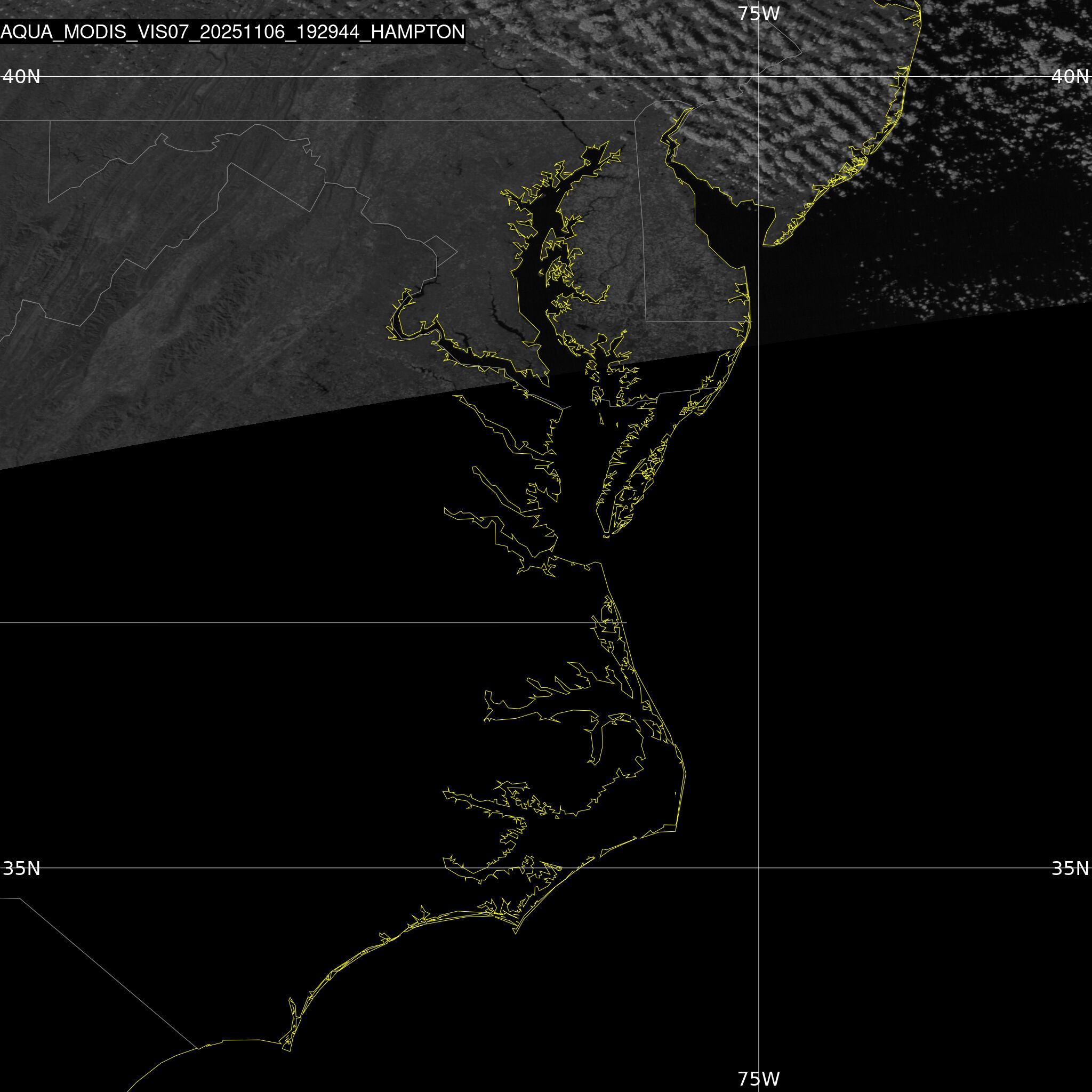Click the 75W and 35N gridline intersection

tap(759, 868)
